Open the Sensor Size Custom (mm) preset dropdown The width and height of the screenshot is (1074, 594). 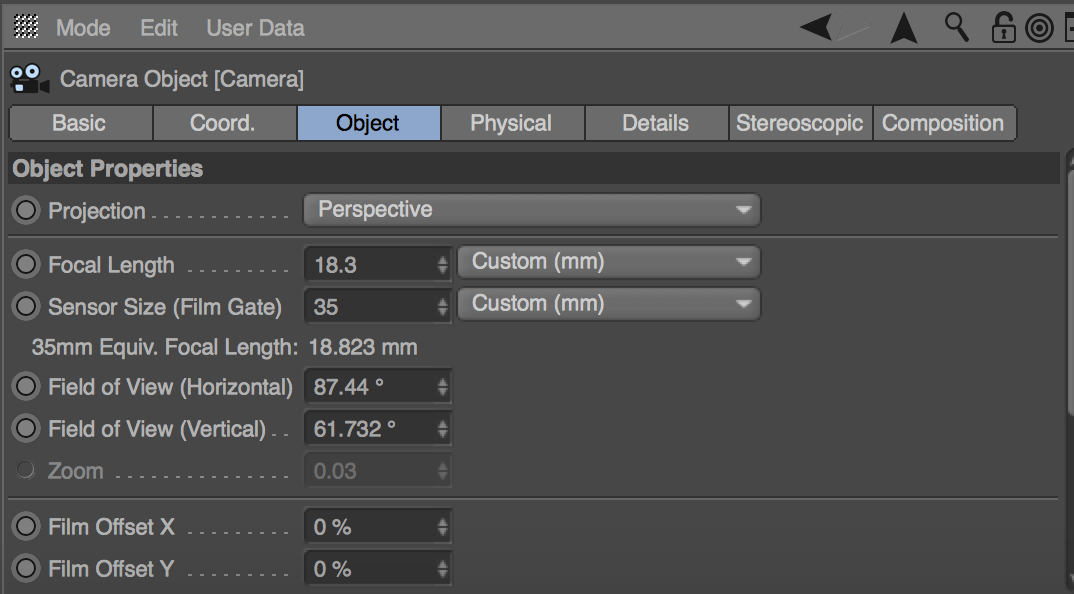(x=609, y=304)
